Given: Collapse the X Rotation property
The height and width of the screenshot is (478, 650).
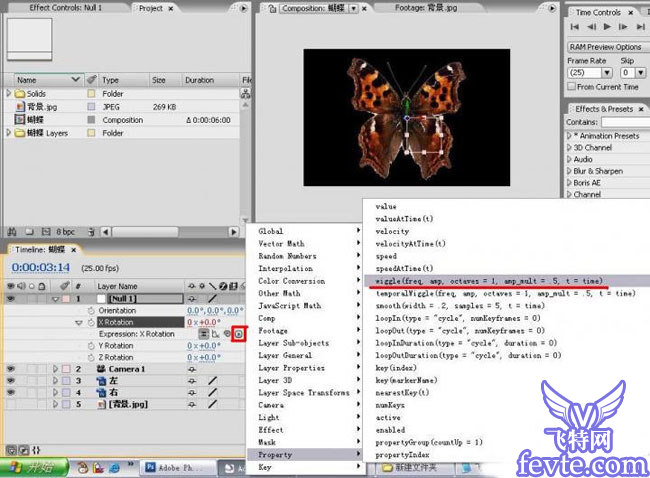Looking at the screenshot, I should pos(79,323).
